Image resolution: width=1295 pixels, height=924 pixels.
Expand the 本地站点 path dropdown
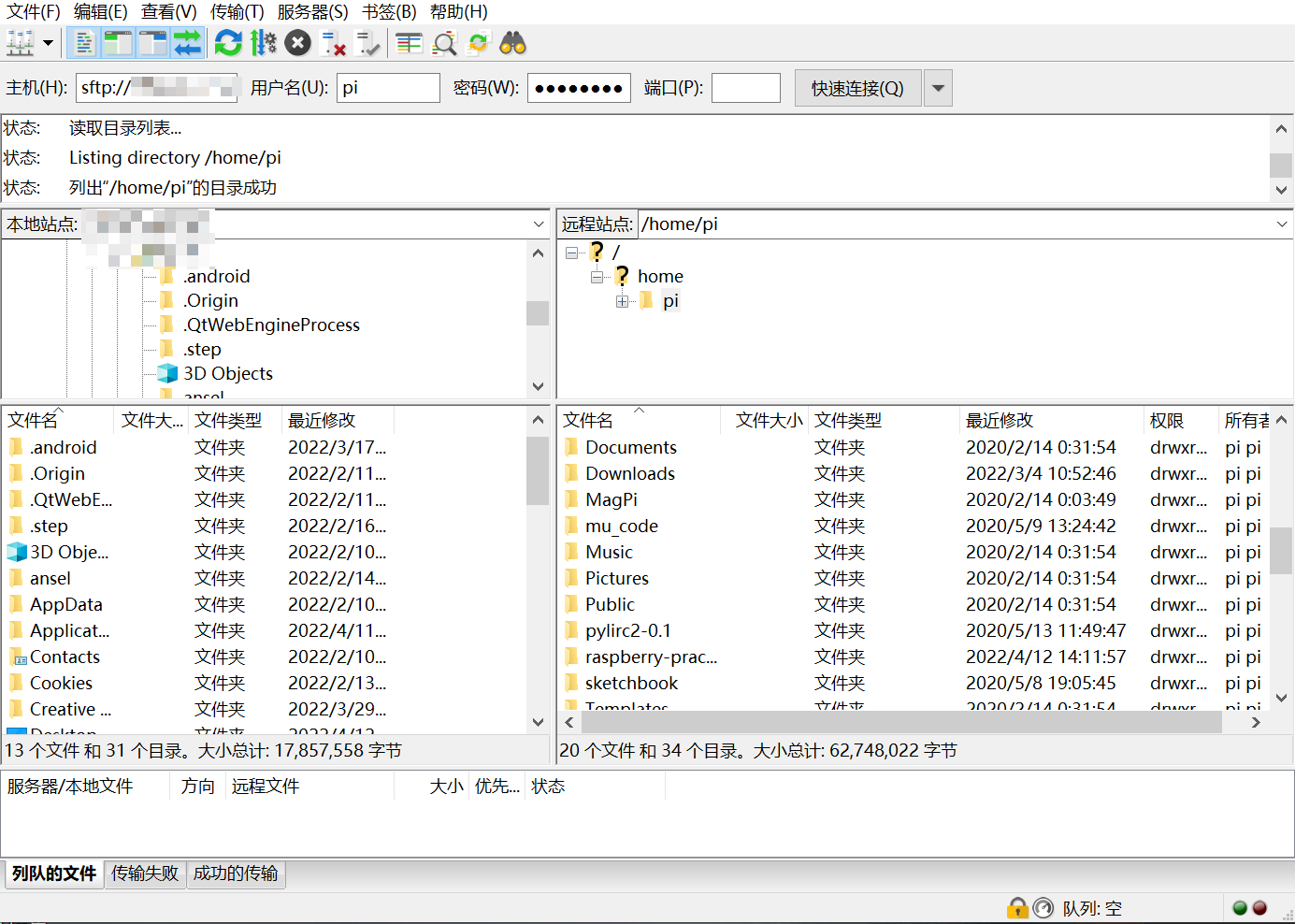tap(539, 224)
